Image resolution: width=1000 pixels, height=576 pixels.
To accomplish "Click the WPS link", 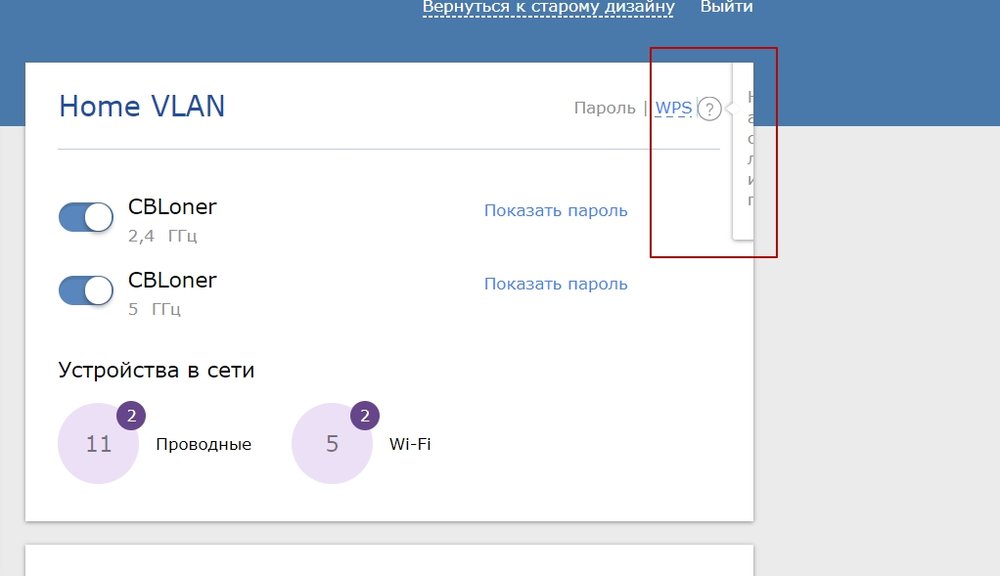I will point(673,108).
